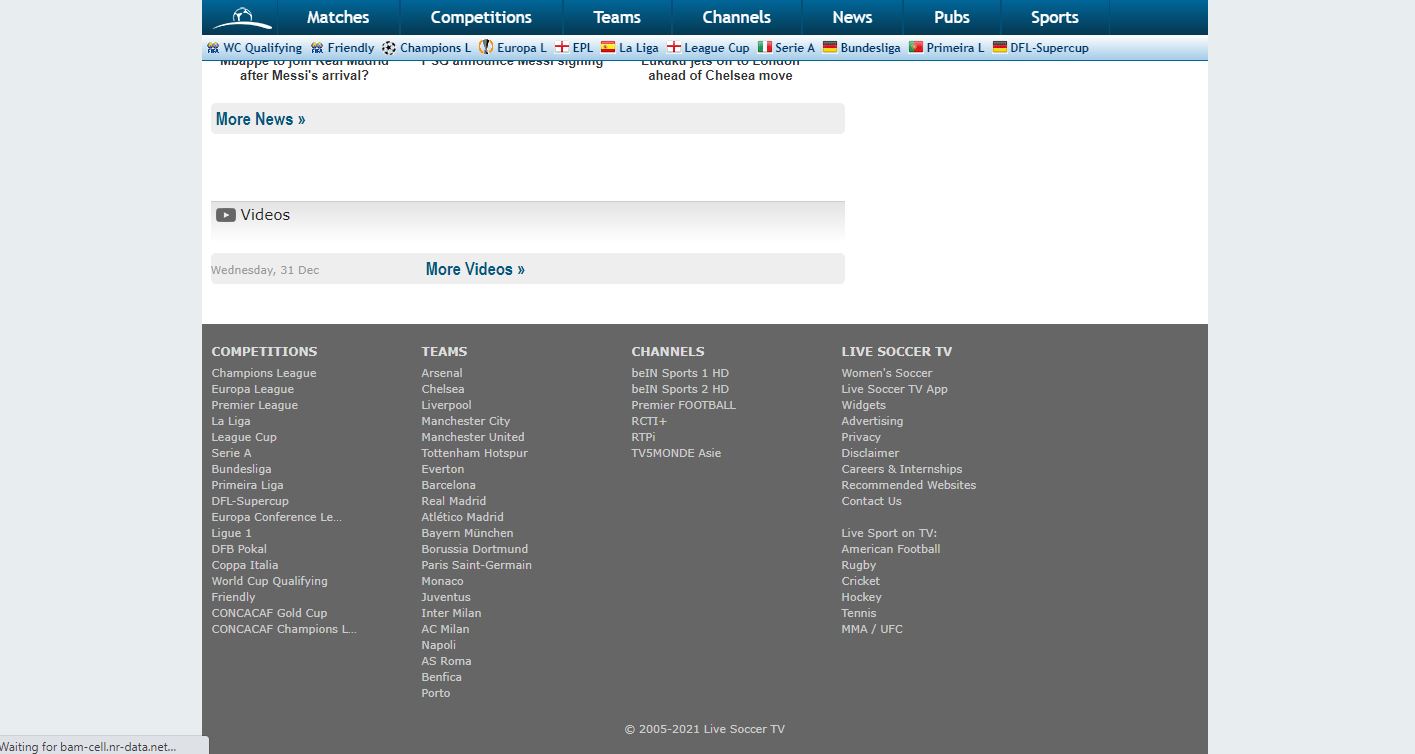
Task: Open Tottenham Hotspur team link
Action: [x=475, y=453]
